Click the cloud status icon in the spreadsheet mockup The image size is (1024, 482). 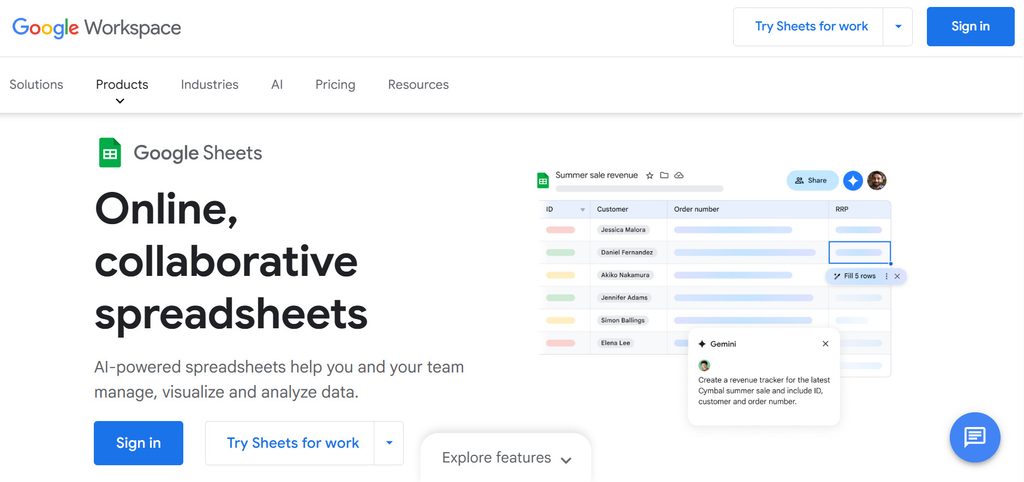click(679, 175)
